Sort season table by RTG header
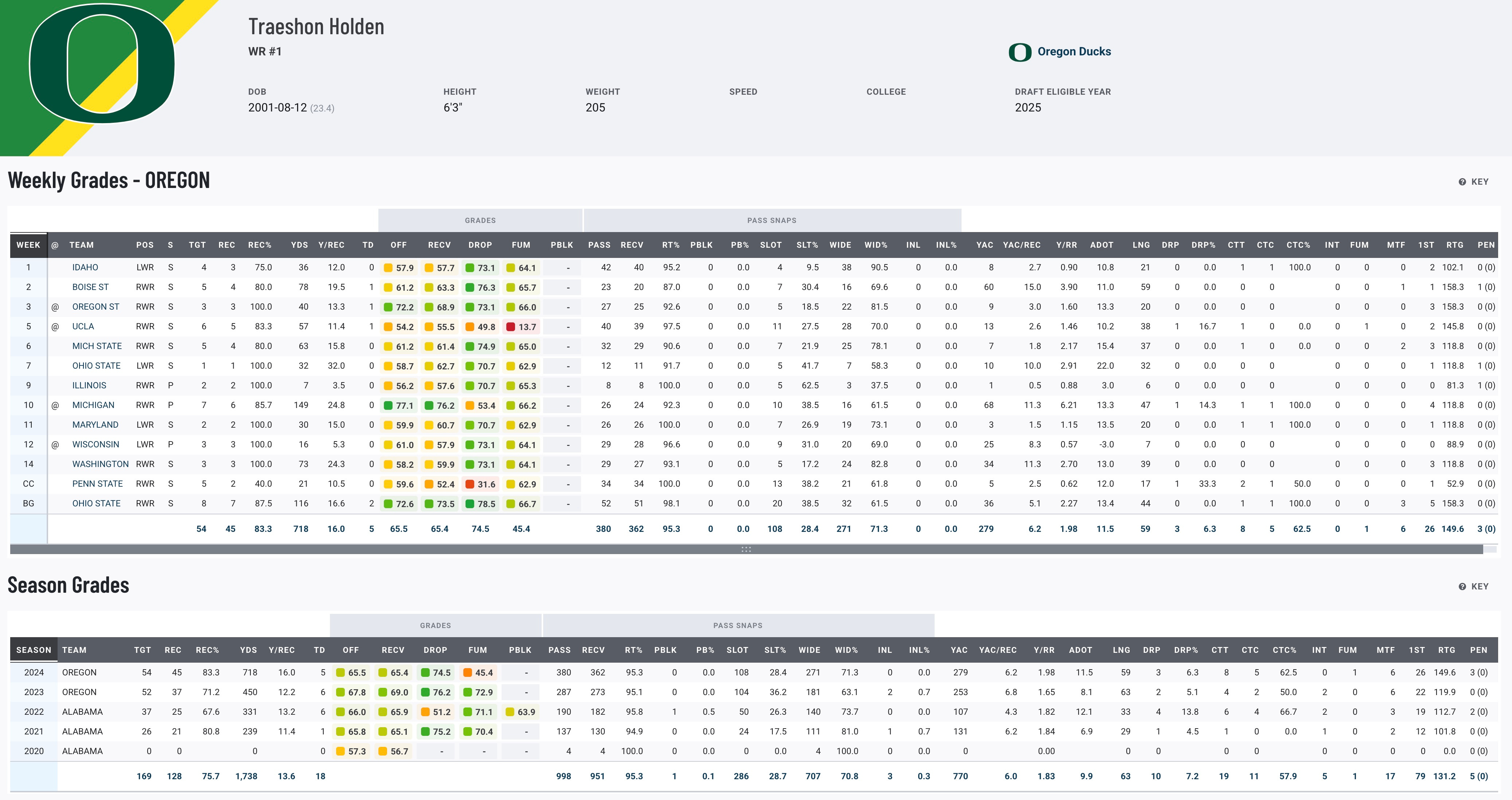 click(x=1446, y=650)
